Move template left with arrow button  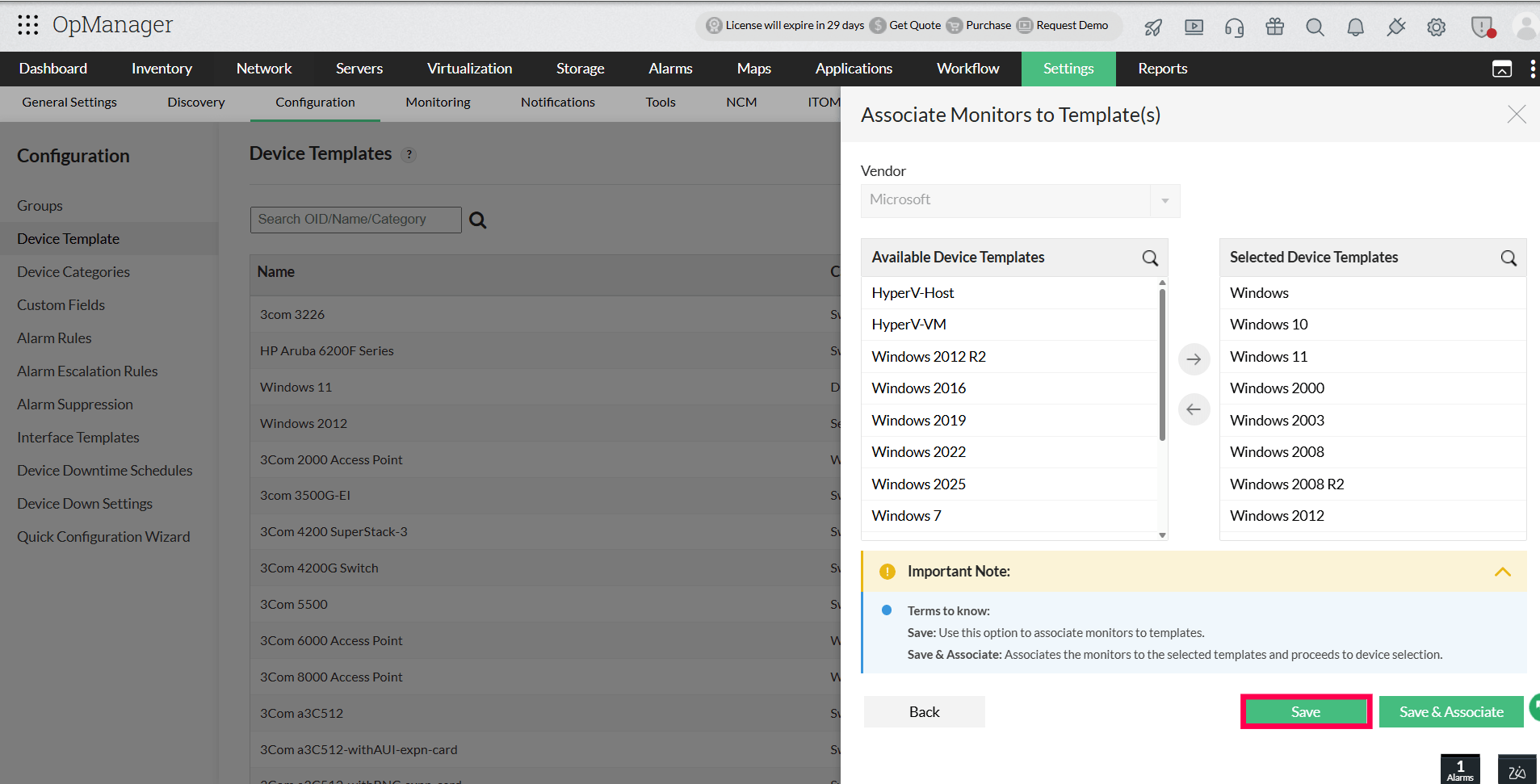(x=1194, y=409)
